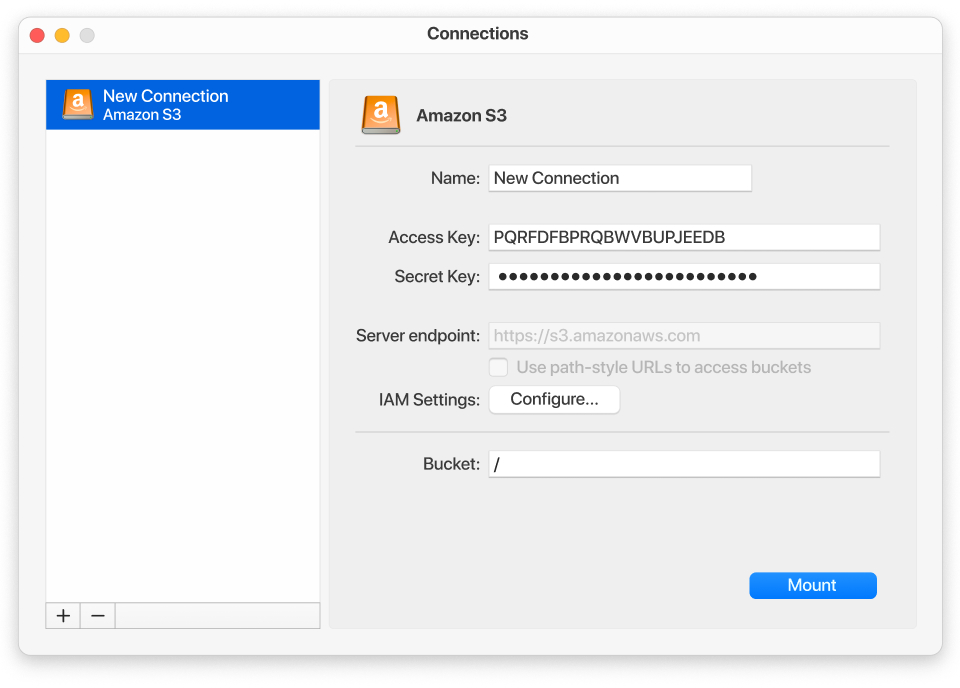
Task: Click the masked Secret Key field
Action: click(684, 276)
